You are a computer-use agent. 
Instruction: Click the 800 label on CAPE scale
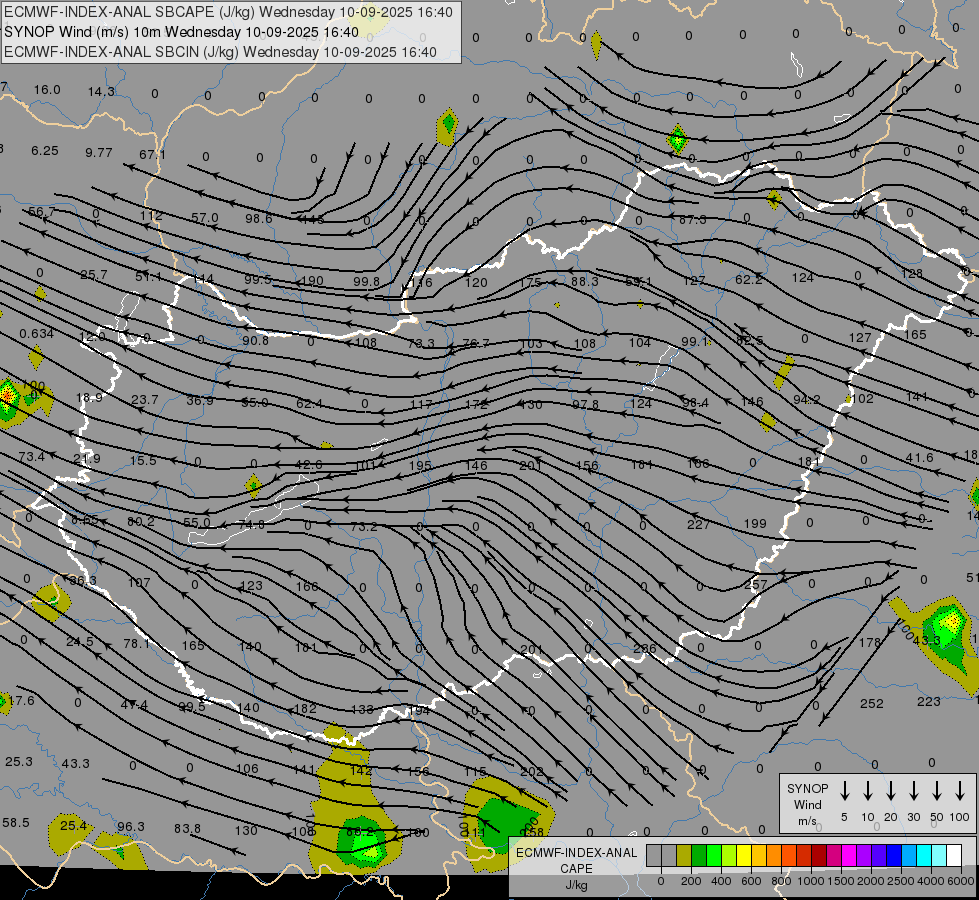[x=781, y=881]
